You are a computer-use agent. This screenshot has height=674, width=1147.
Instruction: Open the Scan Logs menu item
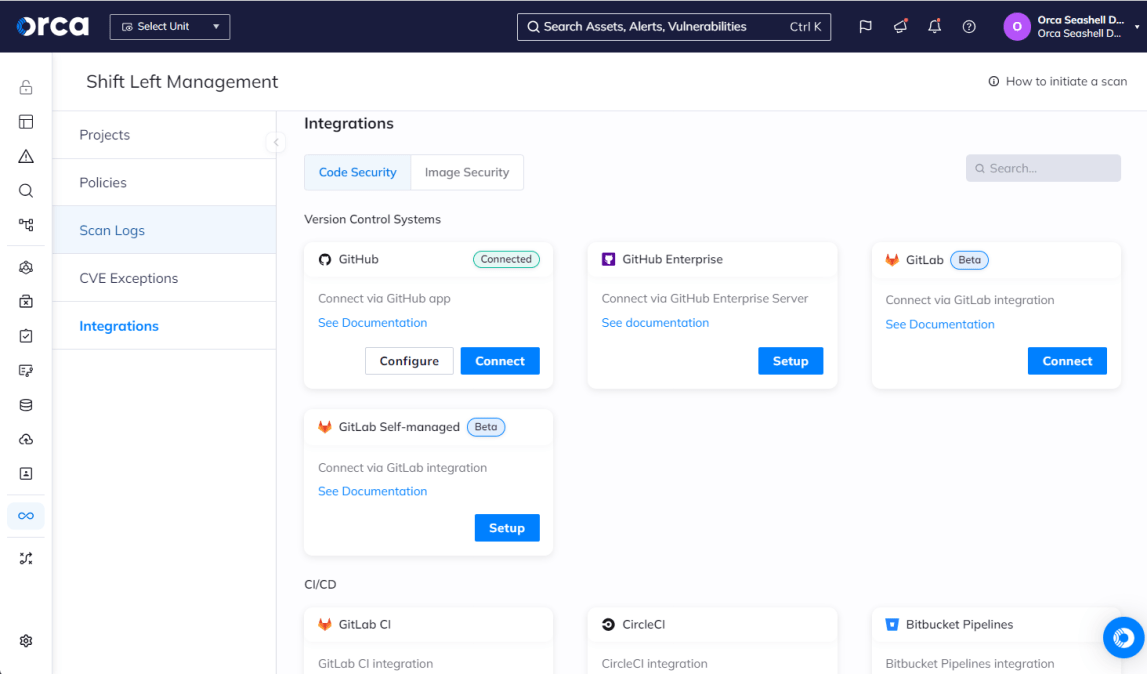(x=164, y=230)
